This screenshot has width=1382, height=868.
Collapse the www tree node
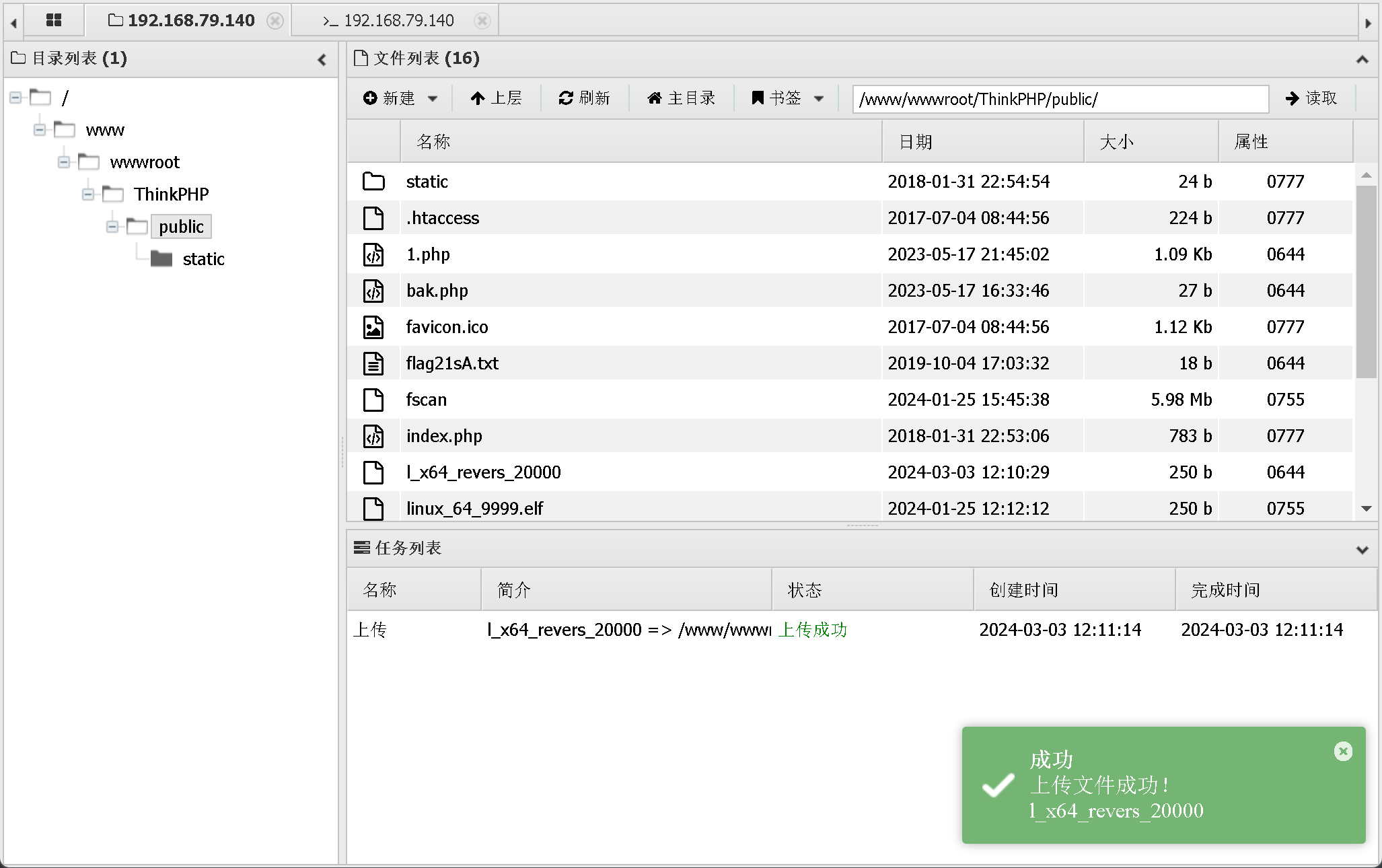(x=40, y=129)
